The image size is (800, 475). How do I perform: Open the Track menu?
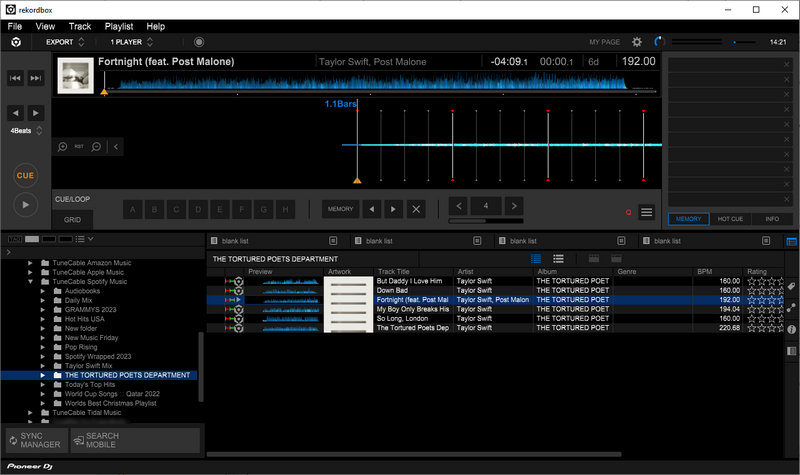click(80, 26)
